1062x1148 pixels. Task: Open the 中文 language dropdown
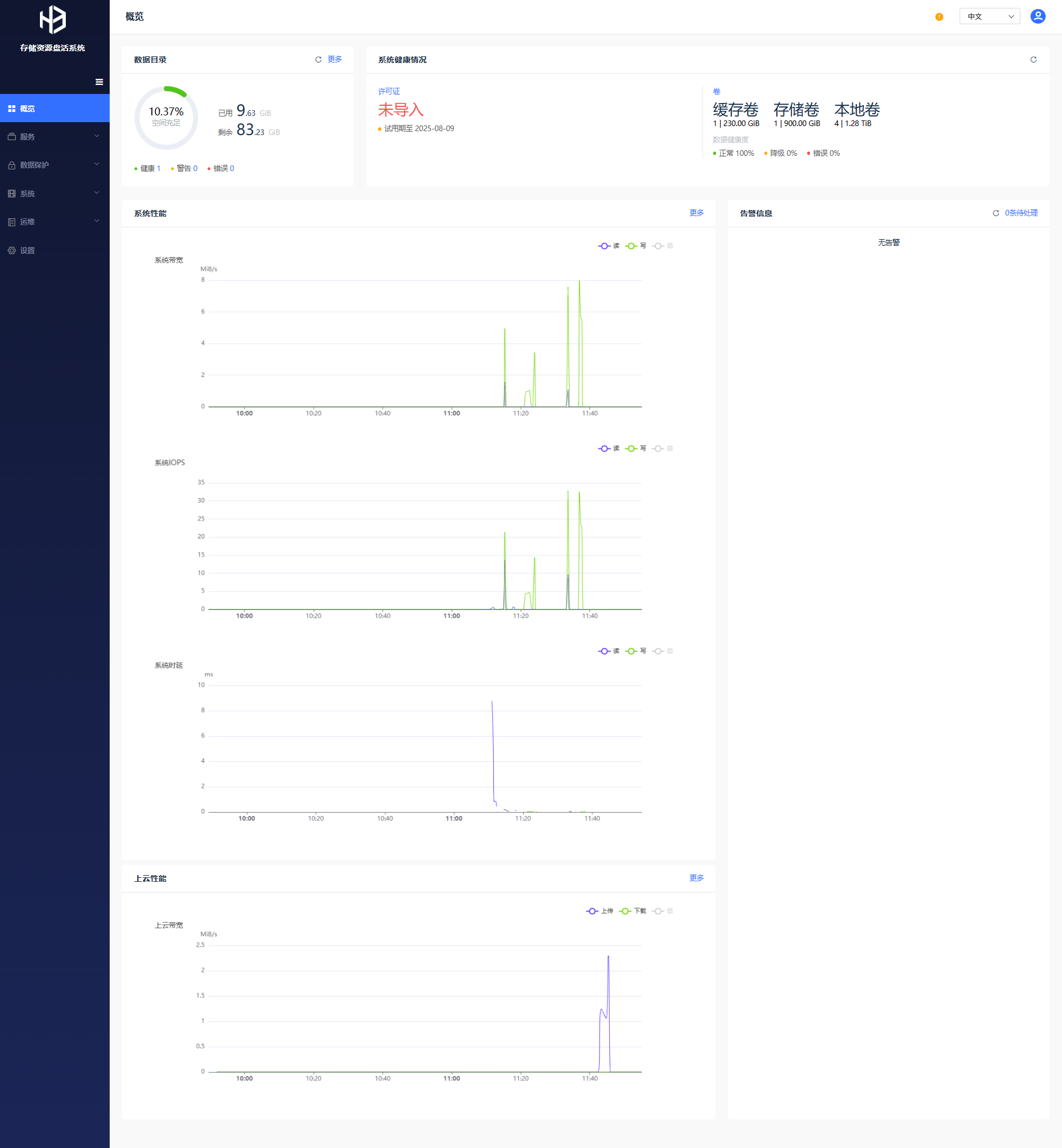pos(989,16)
